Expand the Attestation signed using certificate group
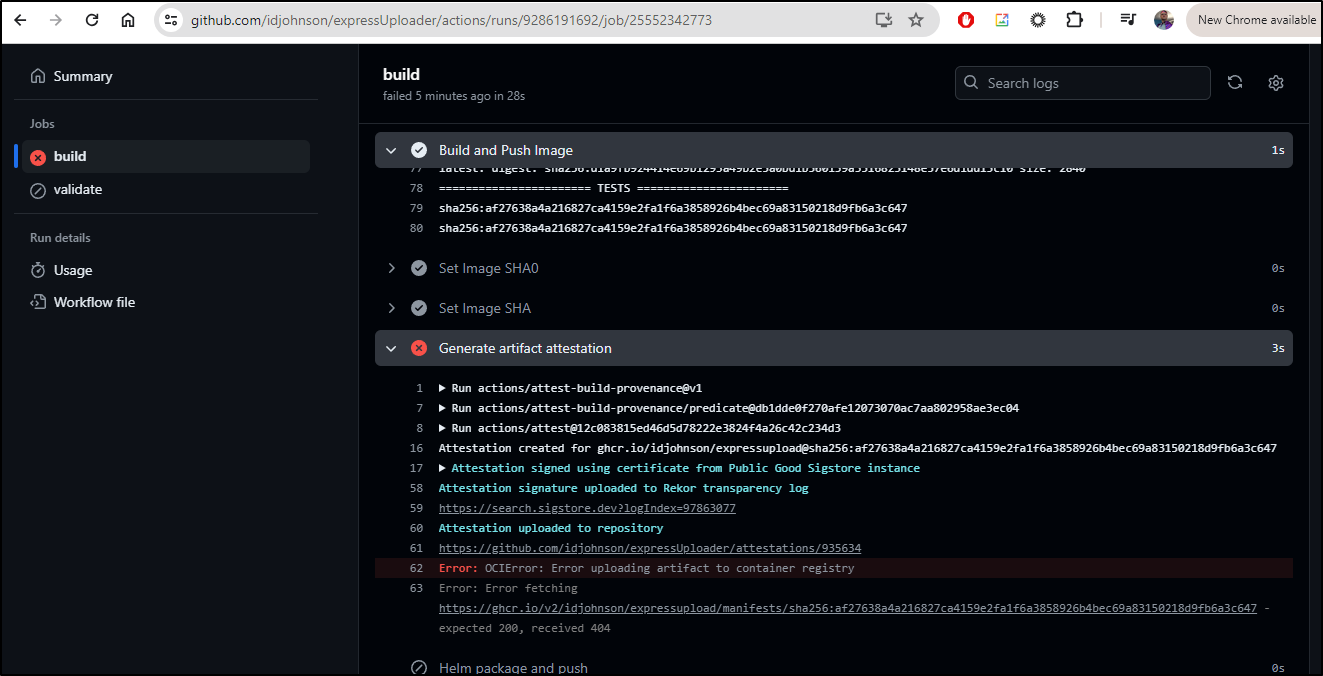Viewport: 1323px width, 676px height. (x=679, y=468)
